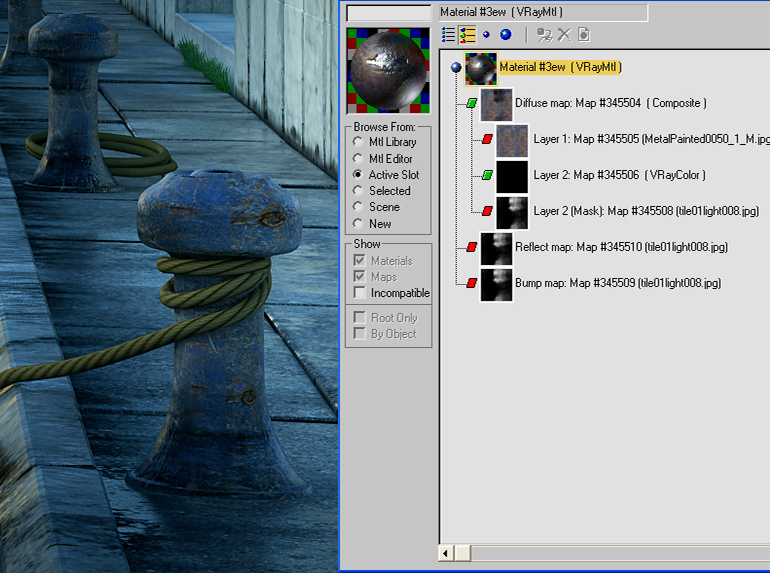Click empty search field above preview
Image resolution: width=778 pixels, height=573 pixels.
click(389, 13)
